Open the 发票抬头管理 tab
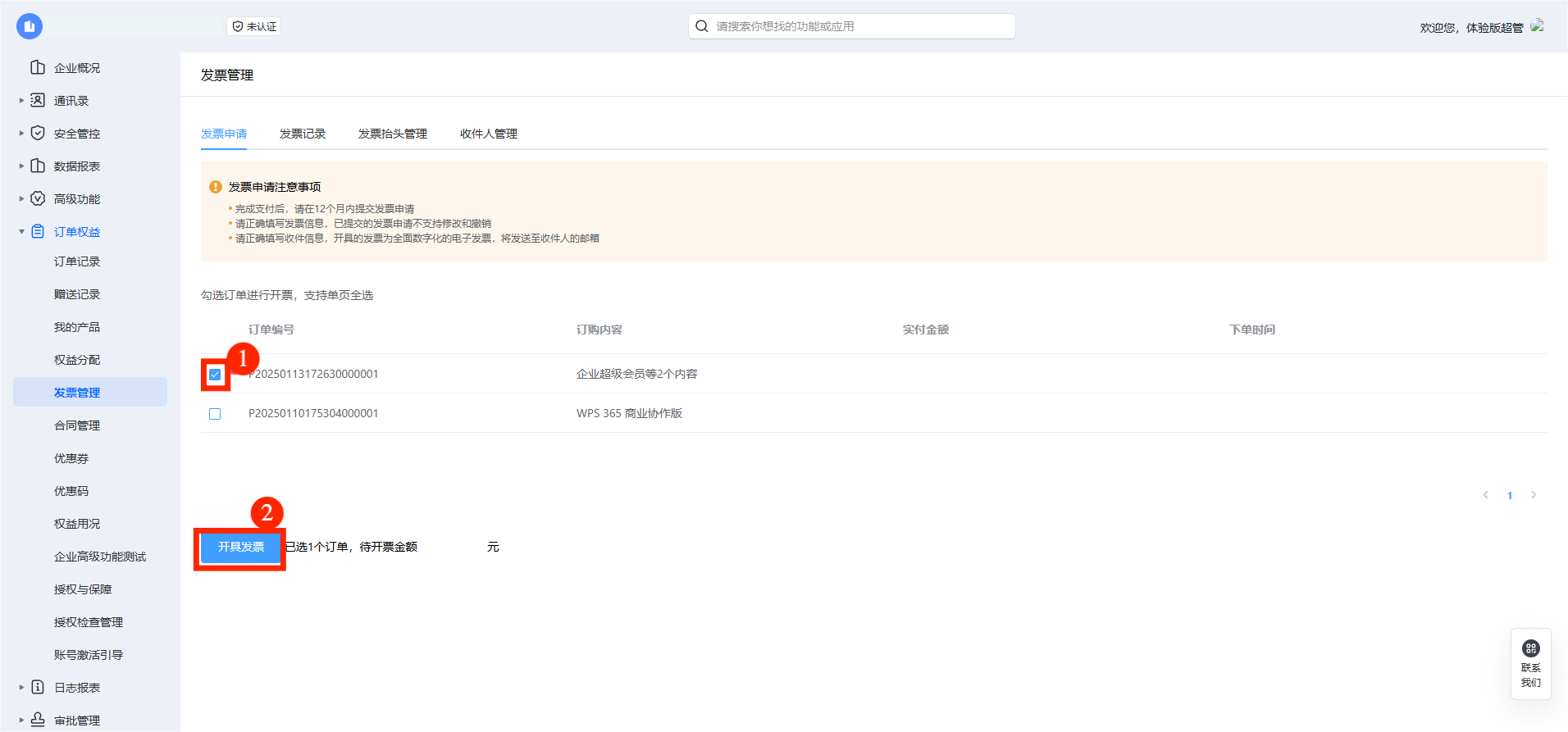1568x732 pixels. click(392, 134)
